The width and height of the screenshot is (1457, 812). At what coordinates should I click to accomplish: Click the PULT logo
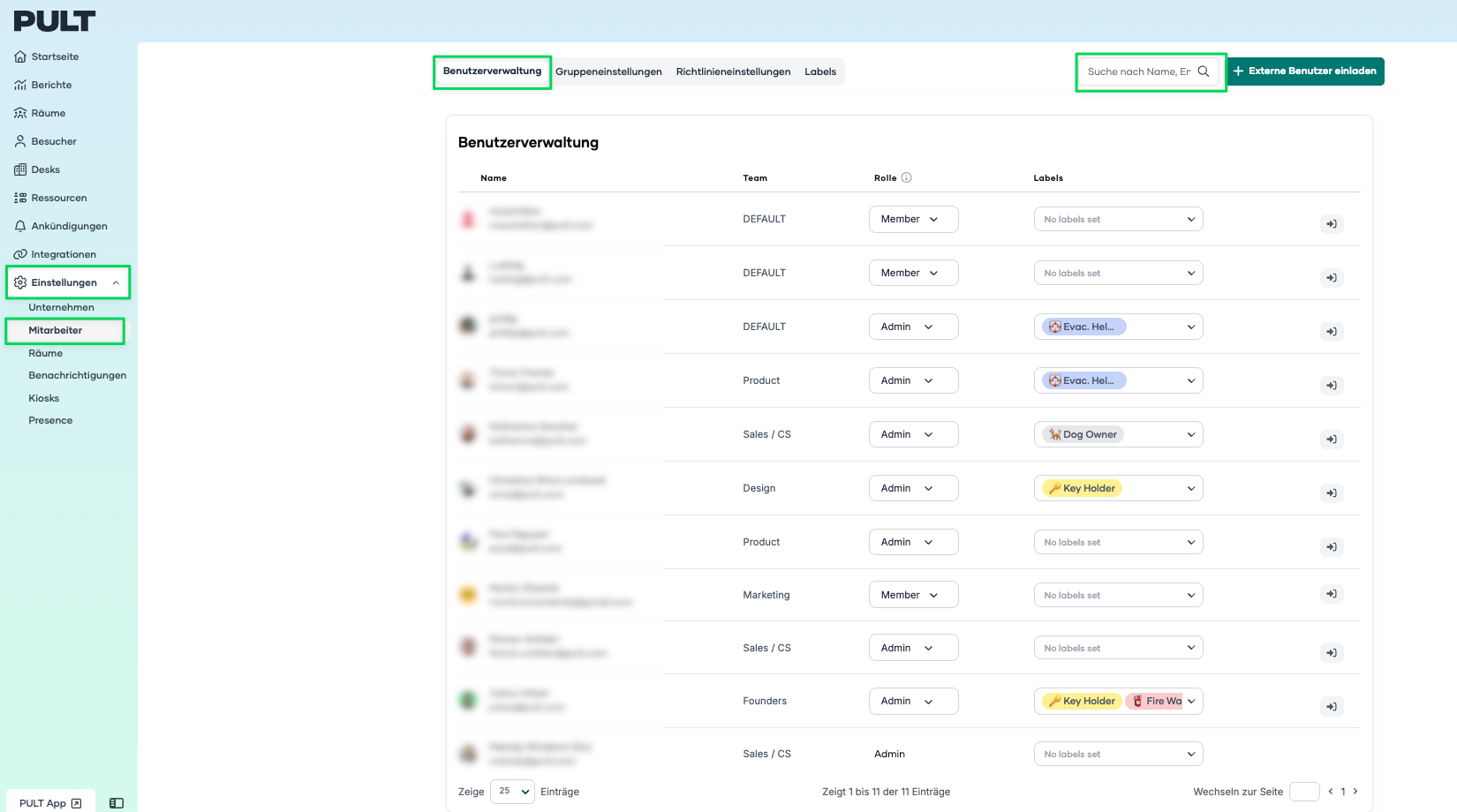click(55, 21)
